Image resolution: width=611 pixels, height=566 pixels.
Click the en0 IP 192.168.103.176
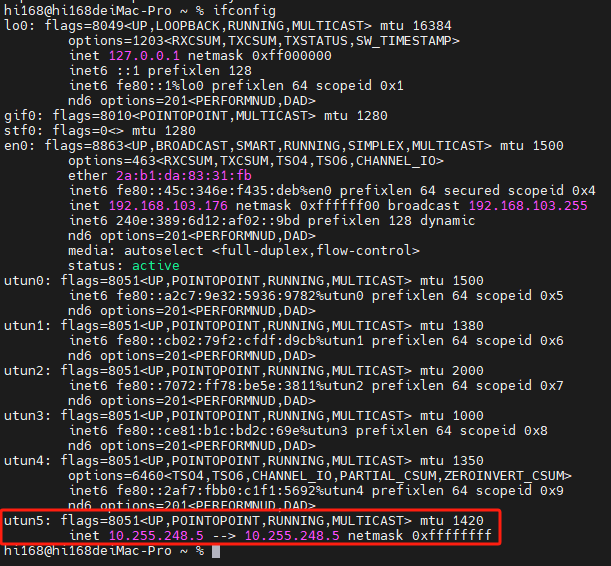(168, 206)
